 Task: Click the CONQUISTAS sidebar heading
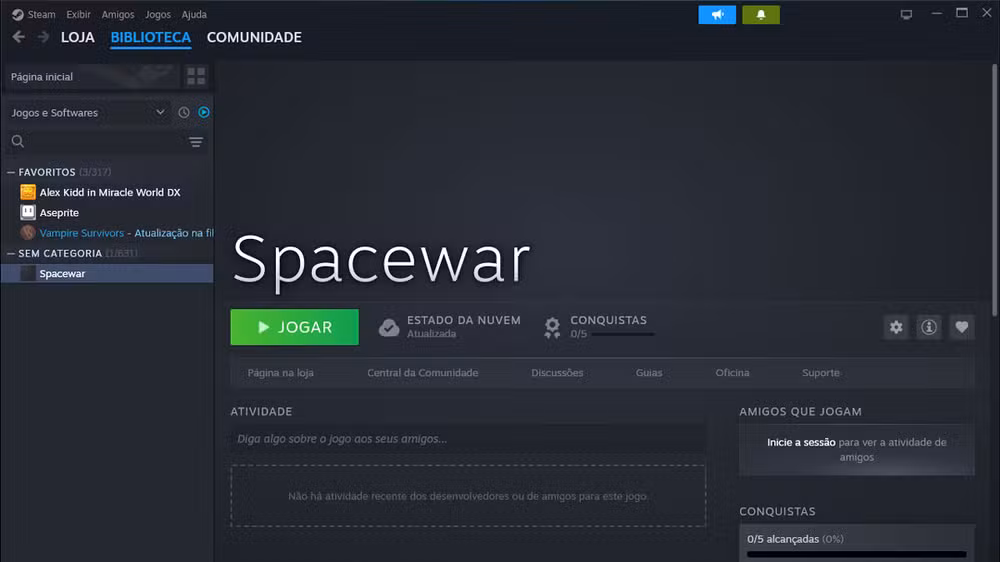(x=777, y=512)
